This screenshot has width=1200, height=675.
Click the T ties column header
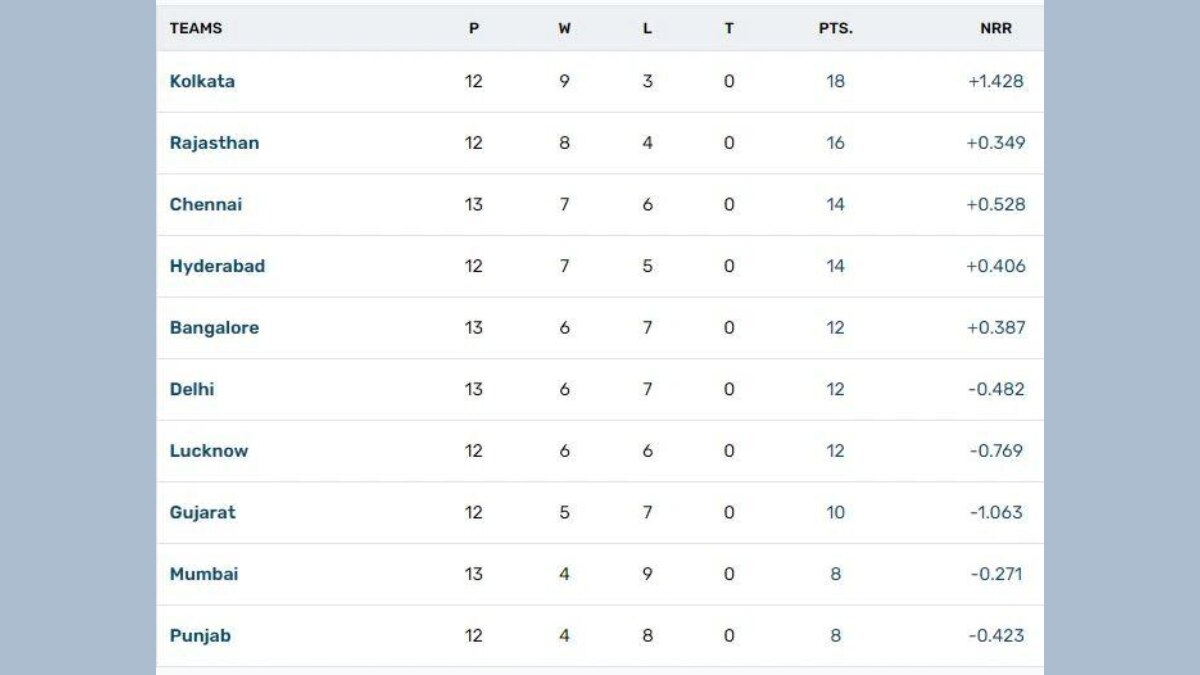point(729,28)
